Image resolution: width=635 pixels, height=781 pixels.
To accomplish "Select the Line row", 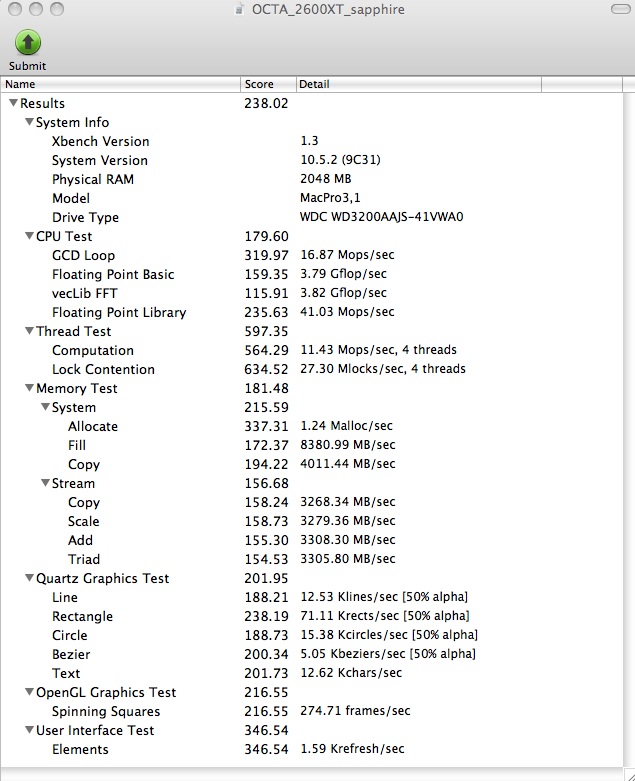I will pyautogui.click(x=311, y=597).
